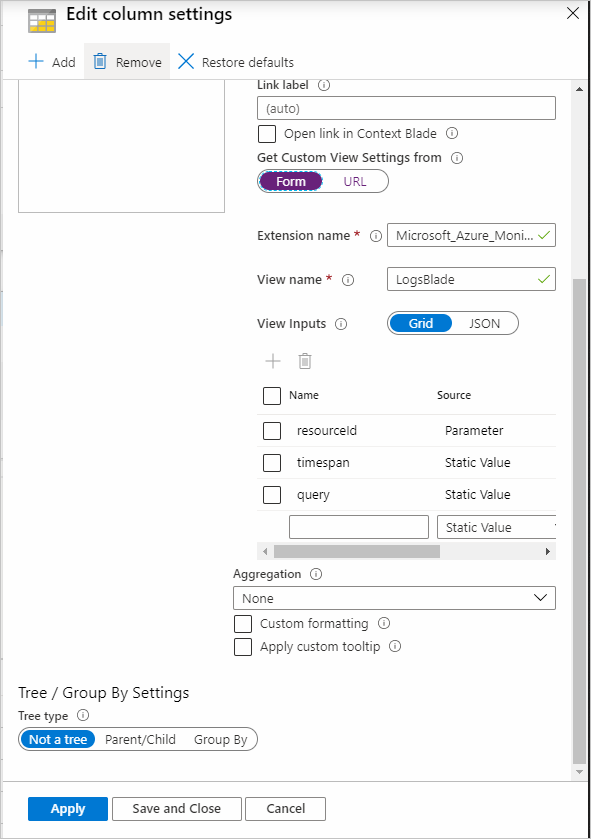Click info icon beside Tree type
Image resolution: width=591 pixels, height=839 pixels.
83,715
